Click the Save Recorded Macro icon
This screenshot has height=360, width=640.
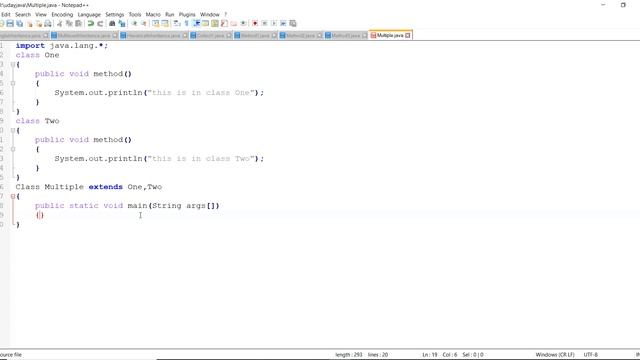tap(293, 24)
